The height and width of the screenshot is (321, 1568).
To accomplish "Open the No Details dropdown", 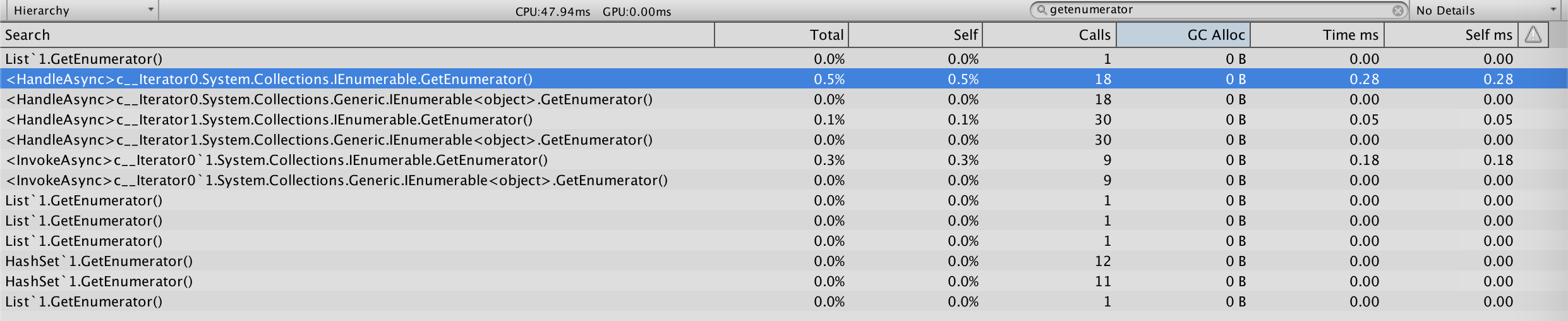I will [x=1486, y=10].
